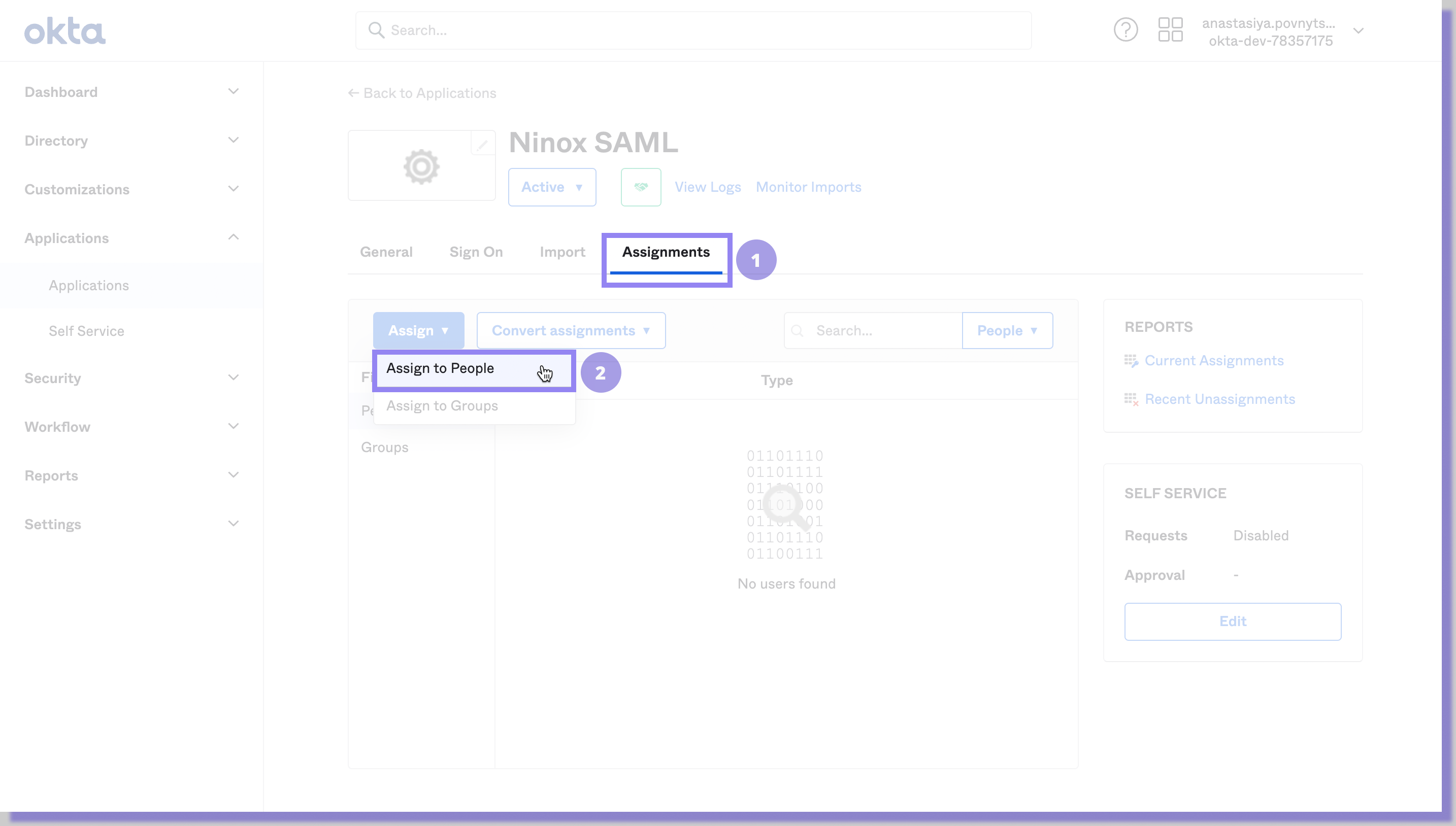Open the apps grid icon
Image resolution: width=1456 pixels, height=826 pixels.
pos(1170,30)
